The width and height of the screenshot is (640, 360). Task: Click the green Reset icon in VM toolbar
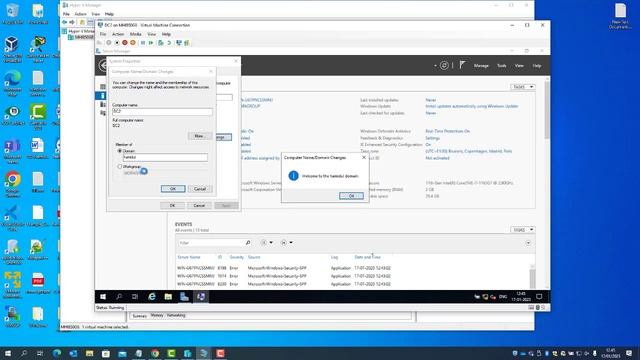pyautogui.click(x=151, y=42)
